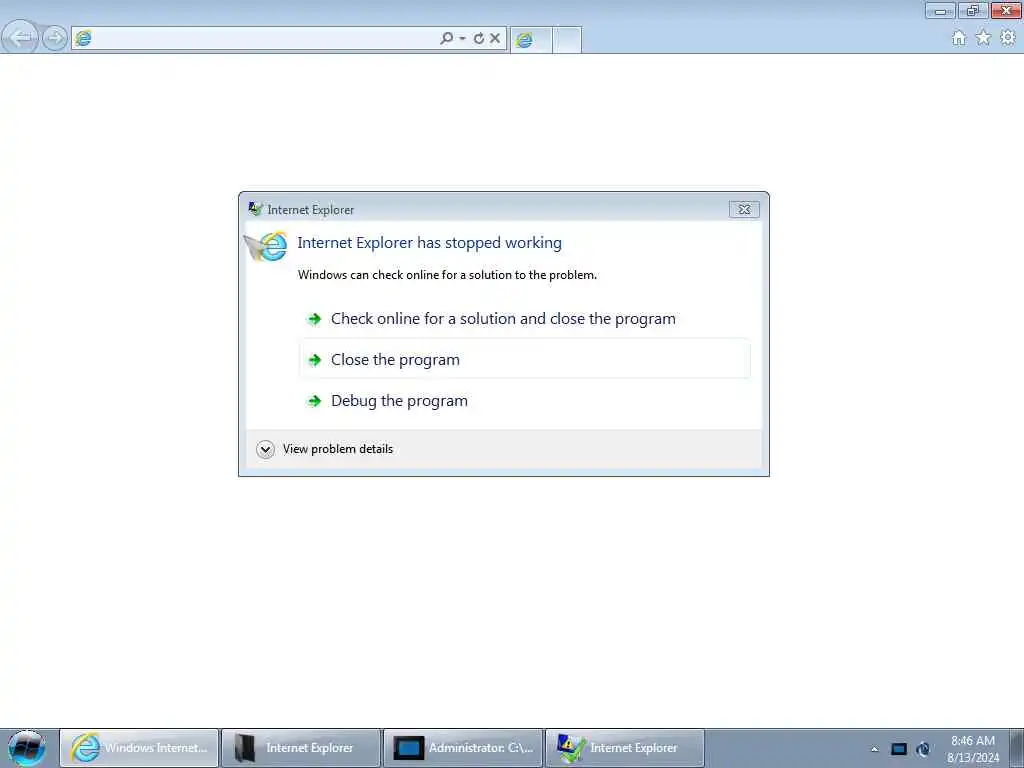The width and height of the screenshot is (1024, 768).
Task: Switch to Internet Explorer error report taskbar item
Action: [x=624, y=748]
